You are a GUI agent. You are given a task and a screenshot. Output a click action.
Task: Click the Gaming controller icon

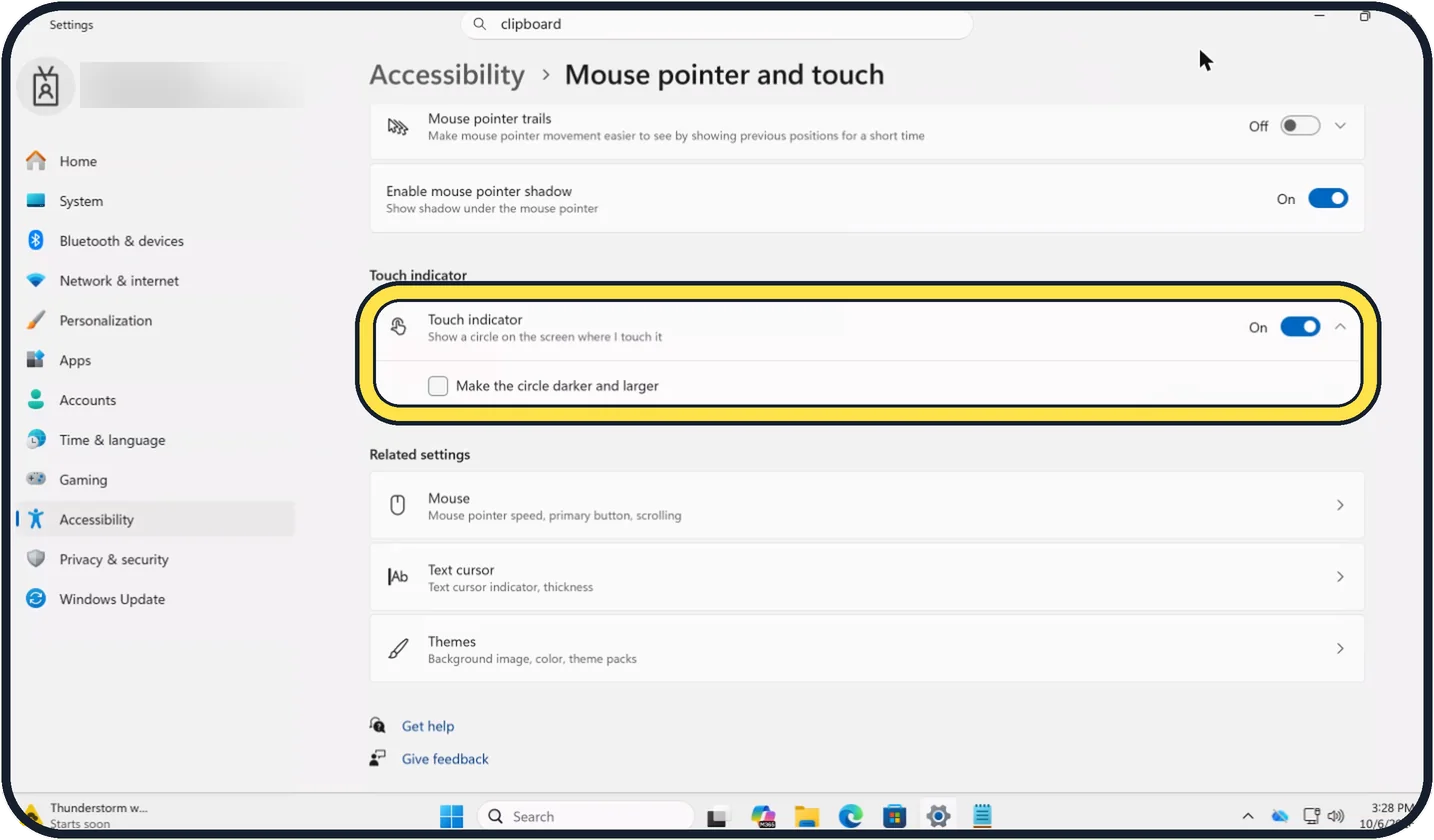(x=36, y=480)
